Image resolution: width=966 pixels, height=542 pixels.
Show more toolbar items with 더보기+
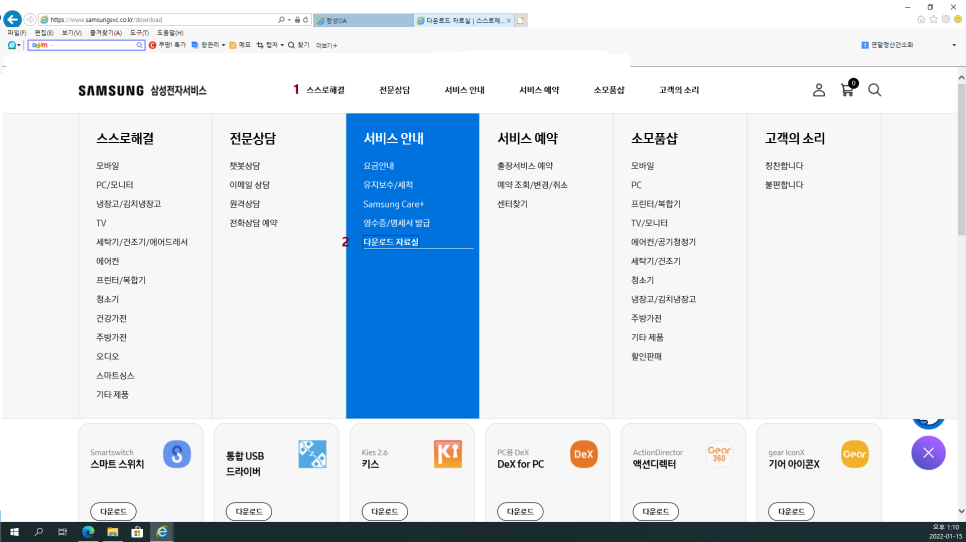coord(327,45)
